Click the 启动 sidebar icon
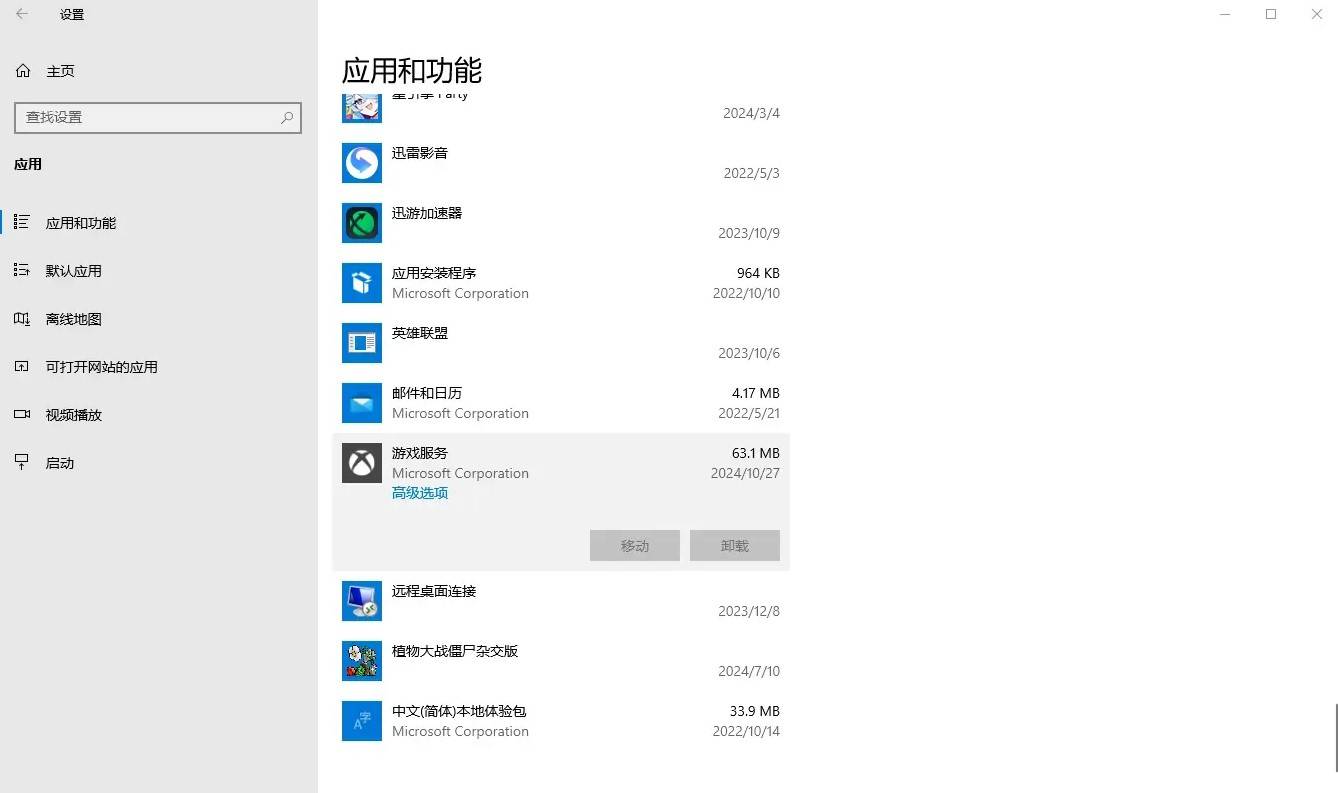Viewport: 1338px width, 793px height. [x=22, y=462]
